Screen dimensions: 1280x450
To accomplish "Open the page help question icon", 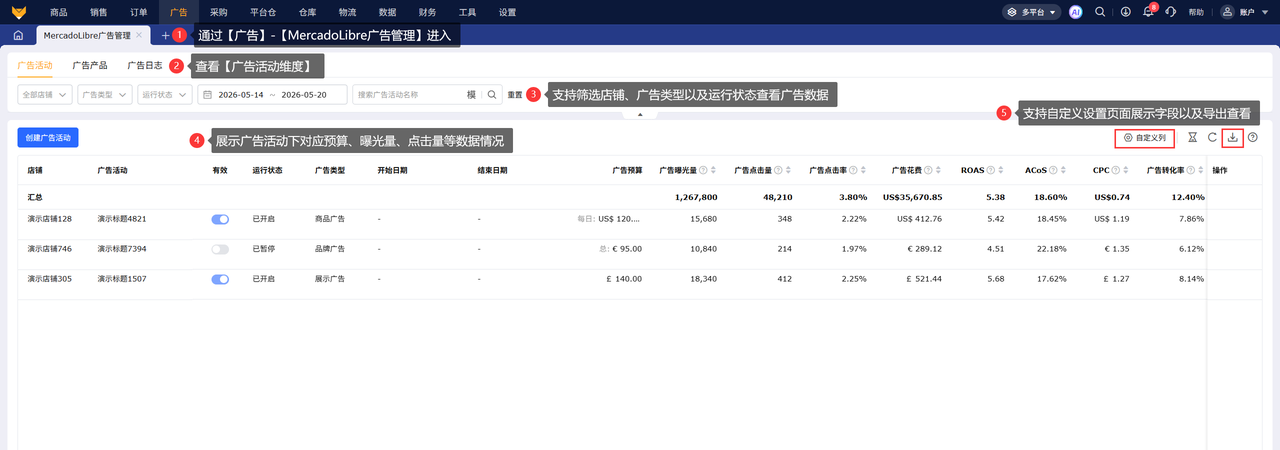I will pos(1252,138).
